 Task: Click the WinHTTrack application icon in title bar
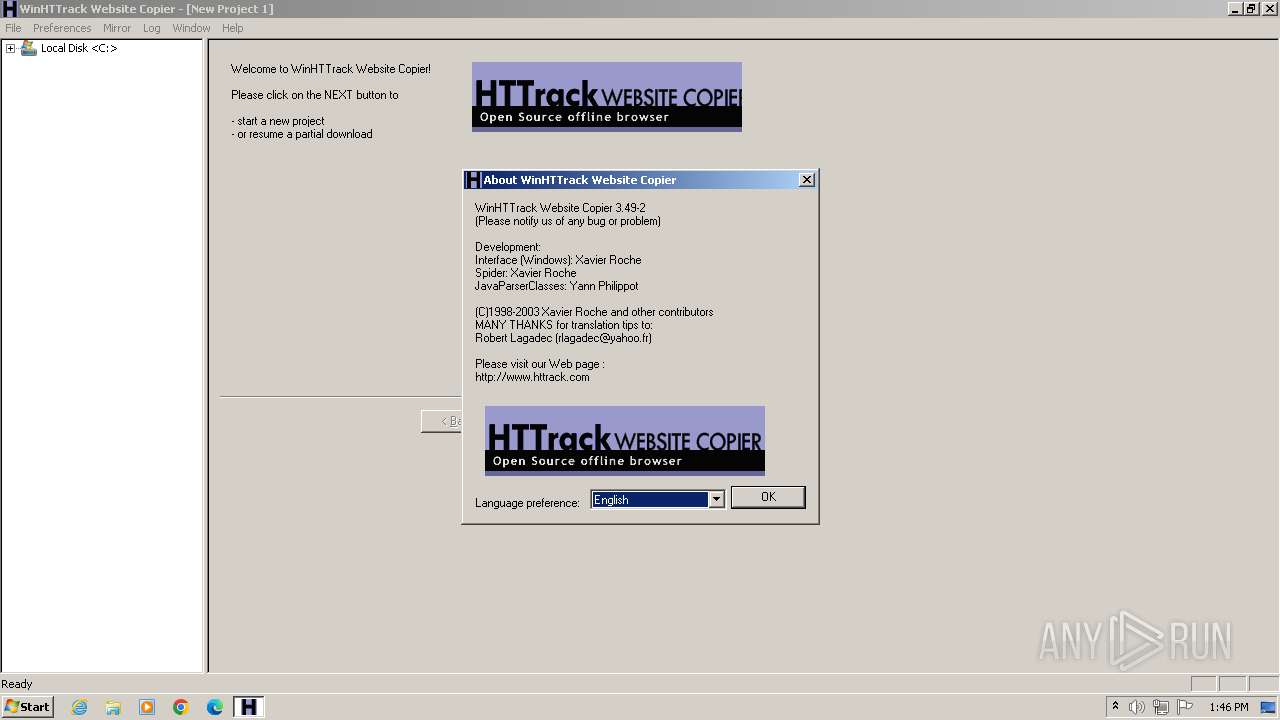click(x=9, y=9)
